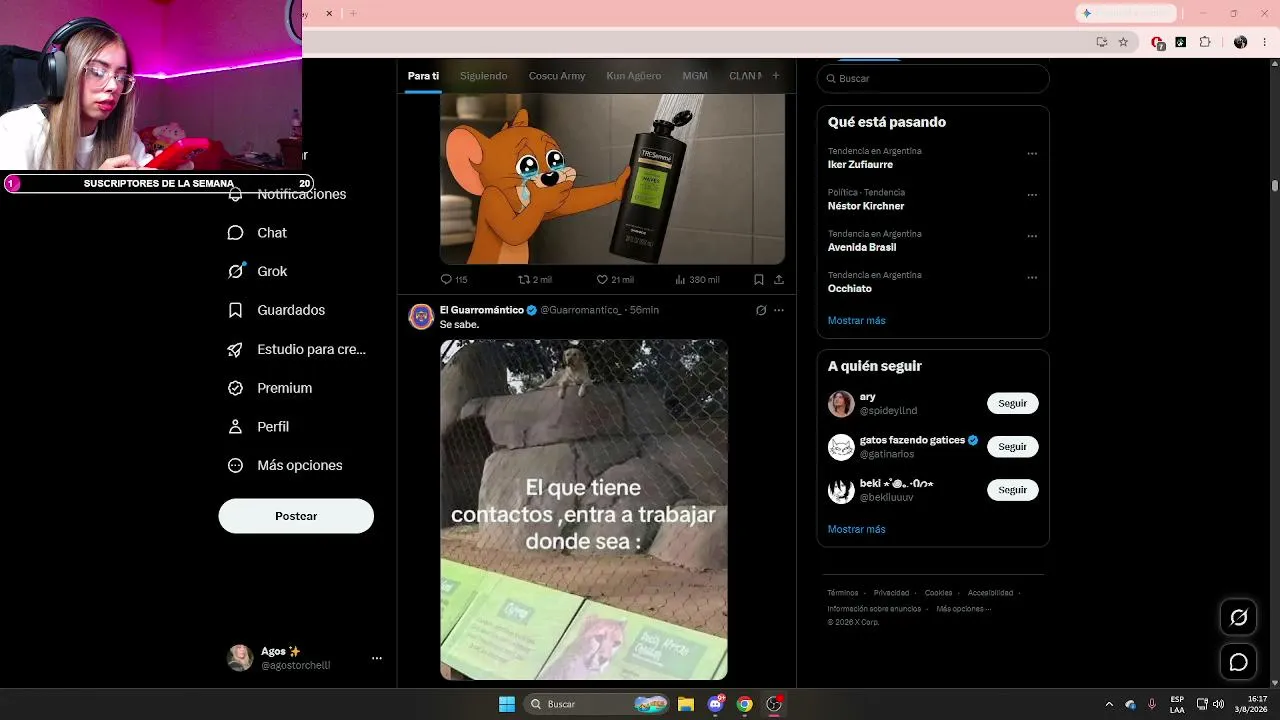Open the Chrome profile avatar menu
1280x720 pixels.
pyautogui.click(x=1241, y=42)
